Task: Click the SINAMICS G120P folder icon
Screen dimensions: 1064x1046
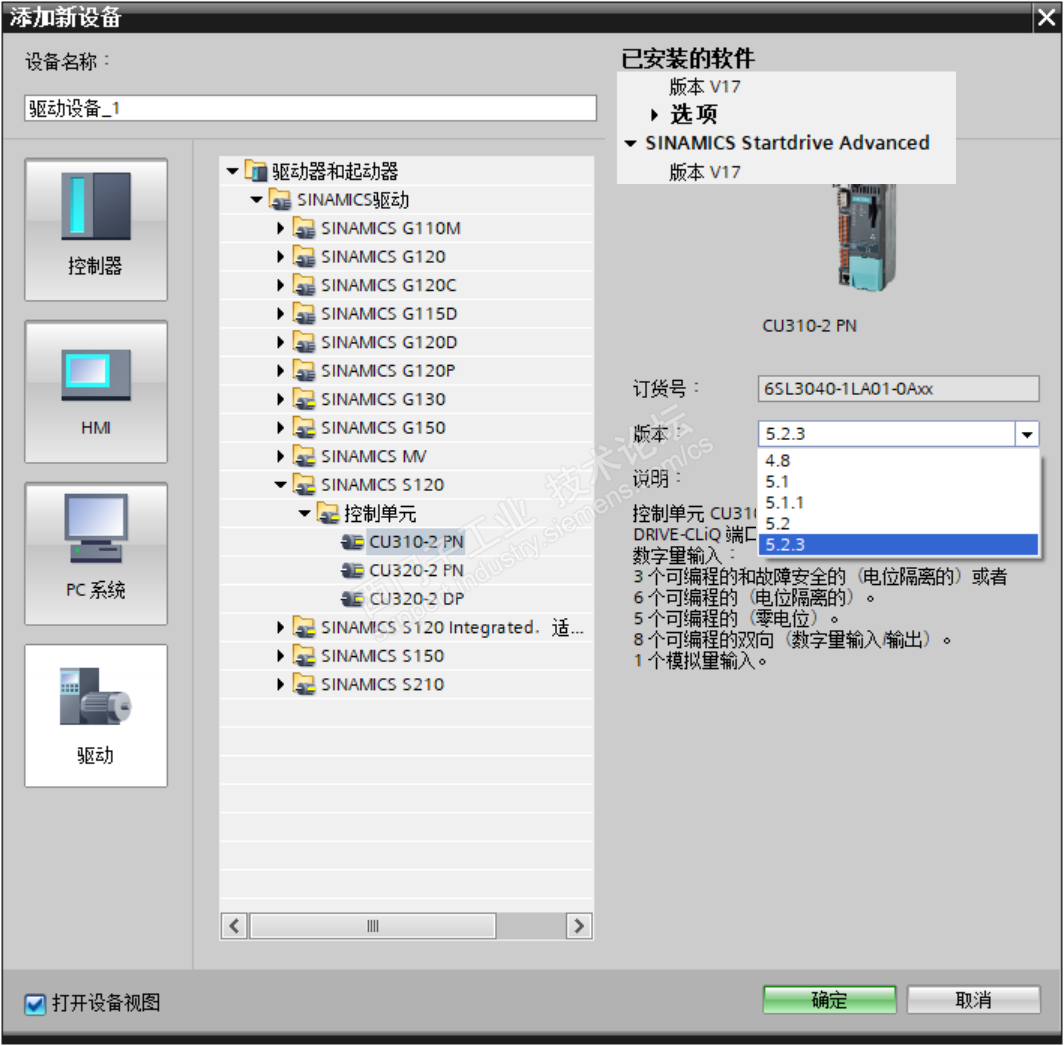Action: pos(304,371)
